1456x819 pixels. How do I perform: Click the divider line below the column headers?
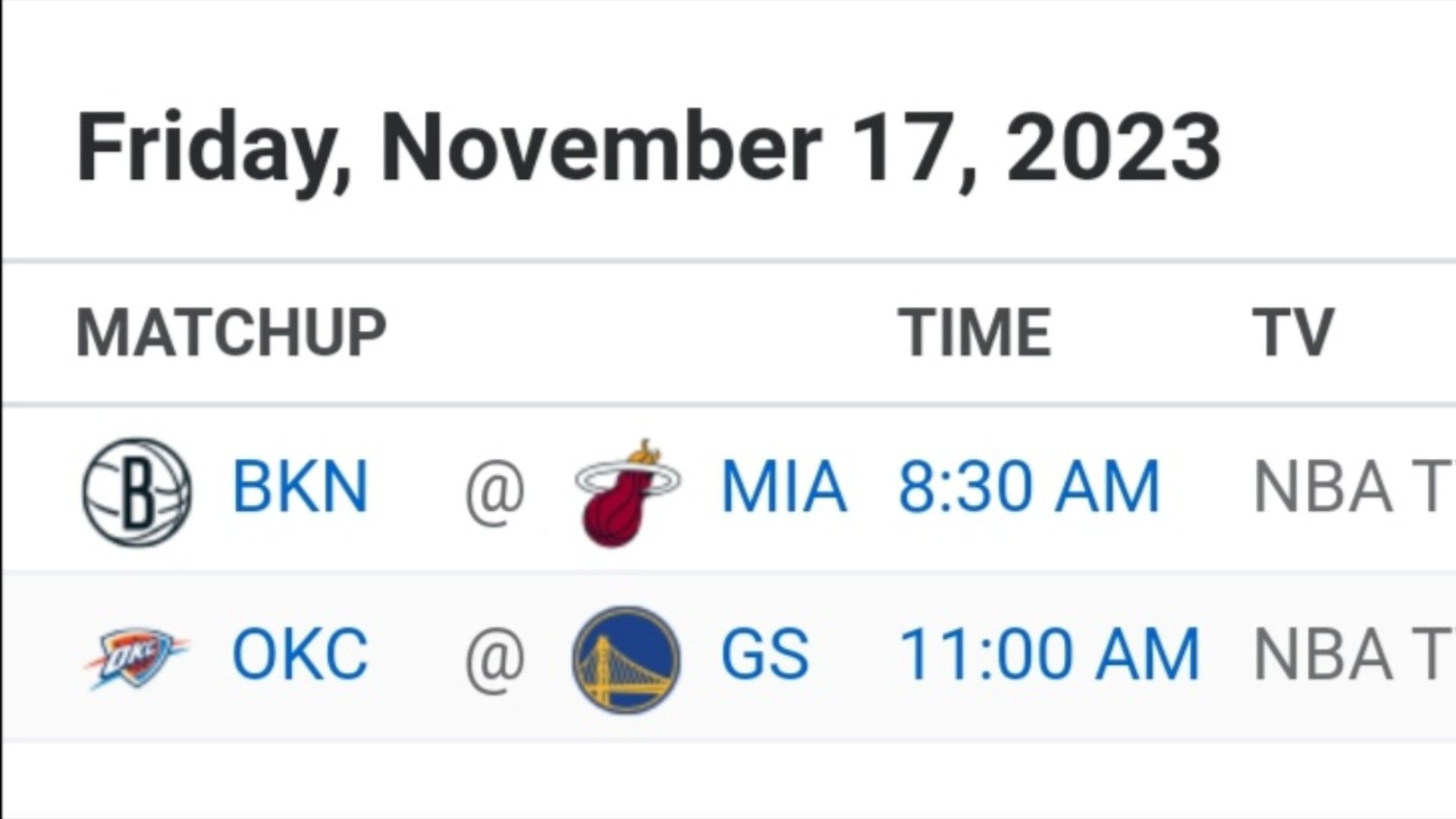click(x=728, y=404)
